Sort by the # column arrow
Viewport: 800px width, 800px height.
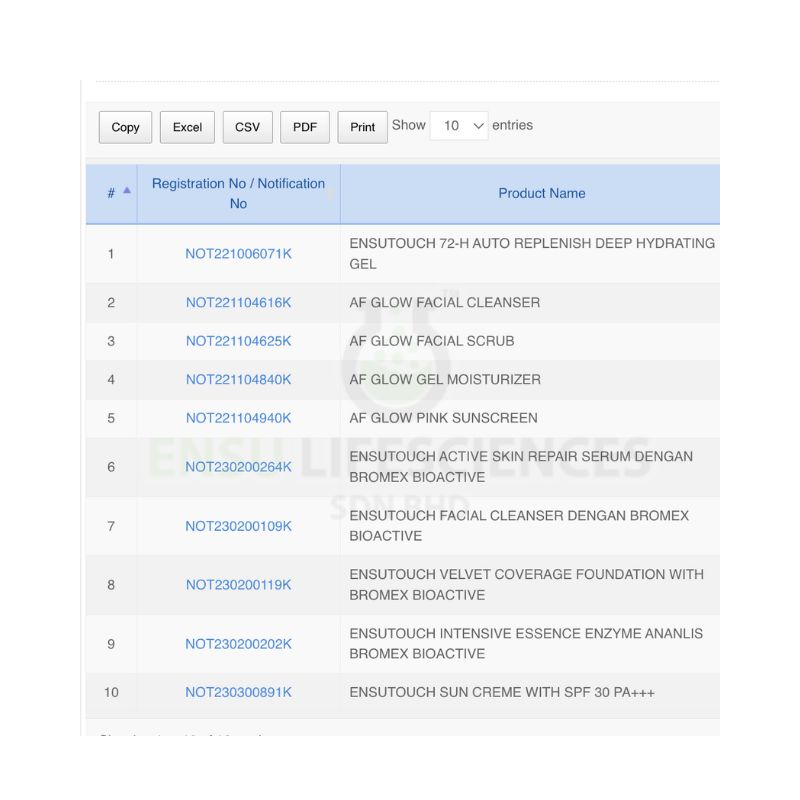[126, 191]
